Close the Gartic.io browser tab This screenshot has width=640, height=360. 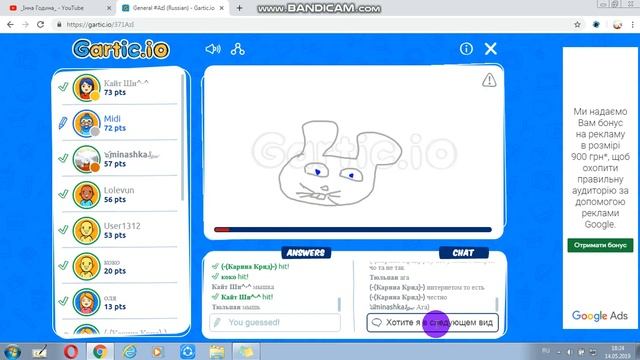[x=222, y=8]
